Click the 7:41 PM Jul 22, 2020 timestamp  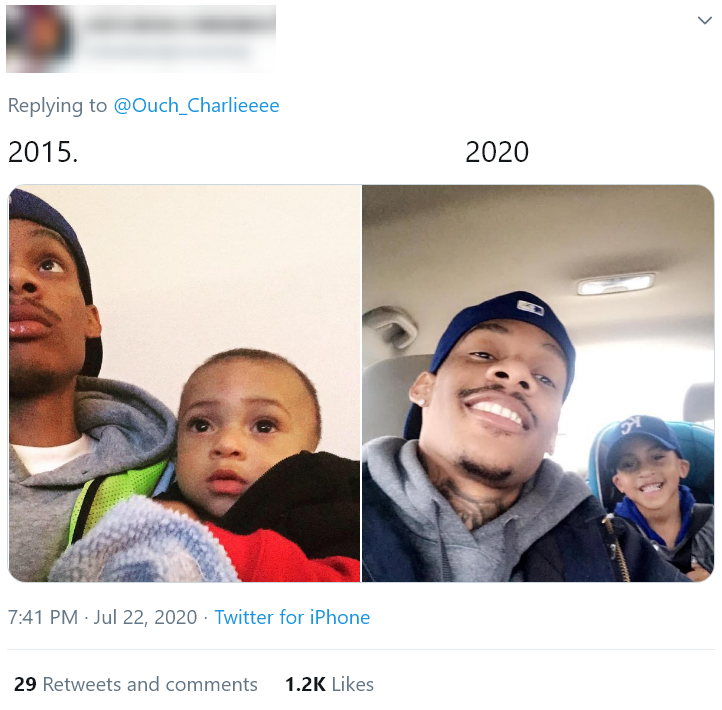[x=102, y=617]
